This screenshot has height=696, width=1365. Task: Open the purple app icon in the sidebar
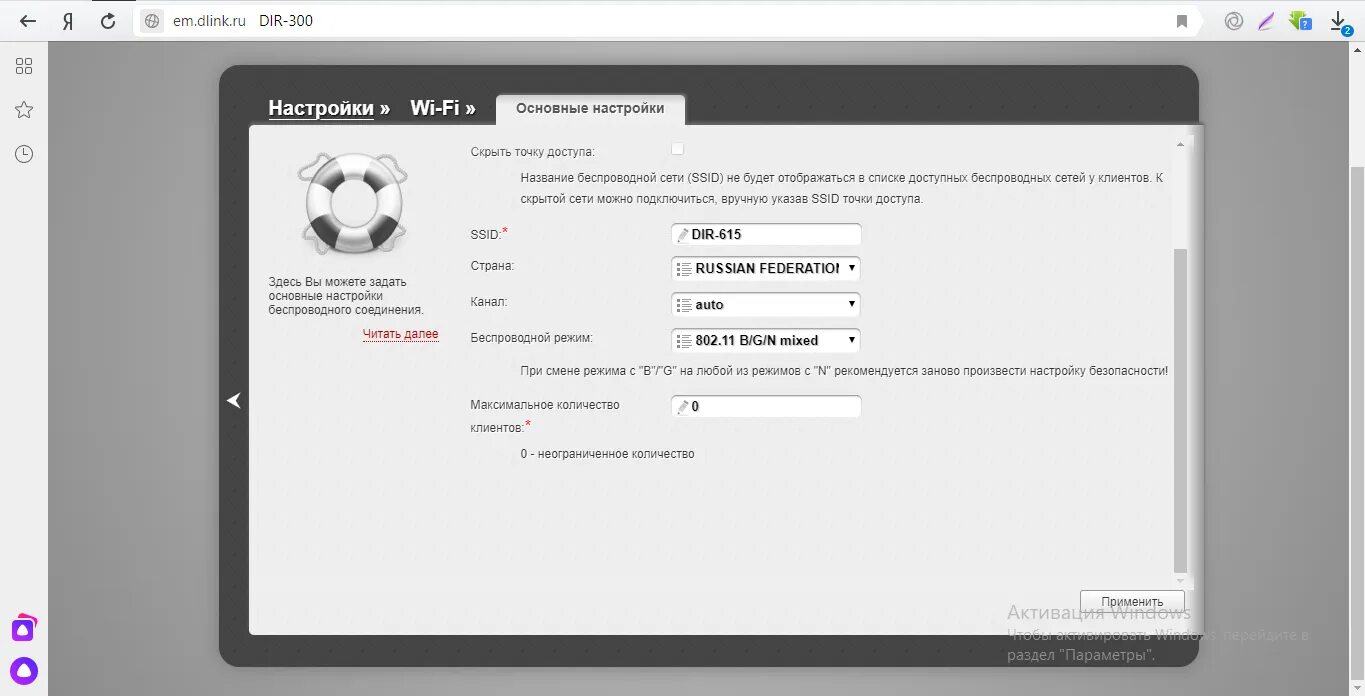click(24, 628)
